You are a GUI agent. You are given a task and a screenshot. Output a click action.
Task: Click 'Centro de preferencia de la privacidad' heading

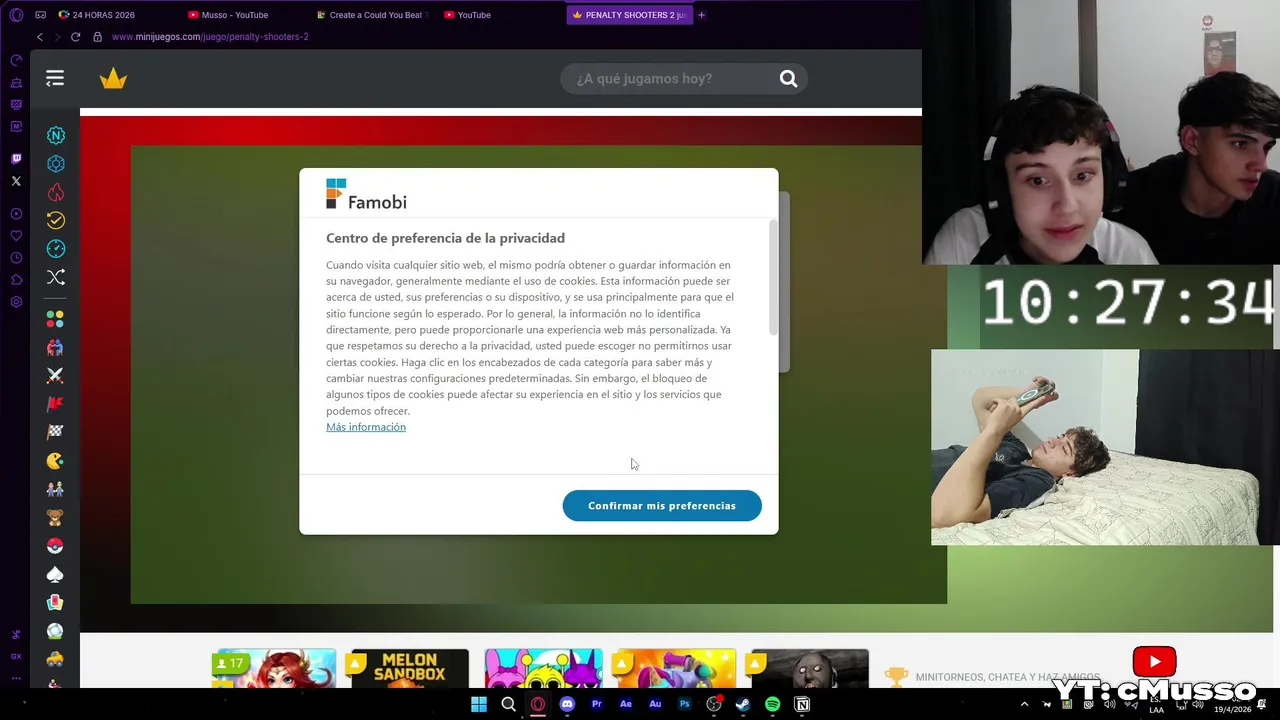[445, 238]
